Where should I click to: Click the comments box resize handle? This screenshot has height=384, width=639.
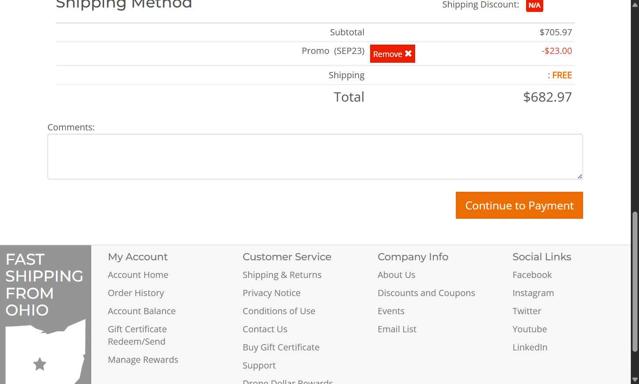[580, 176]
